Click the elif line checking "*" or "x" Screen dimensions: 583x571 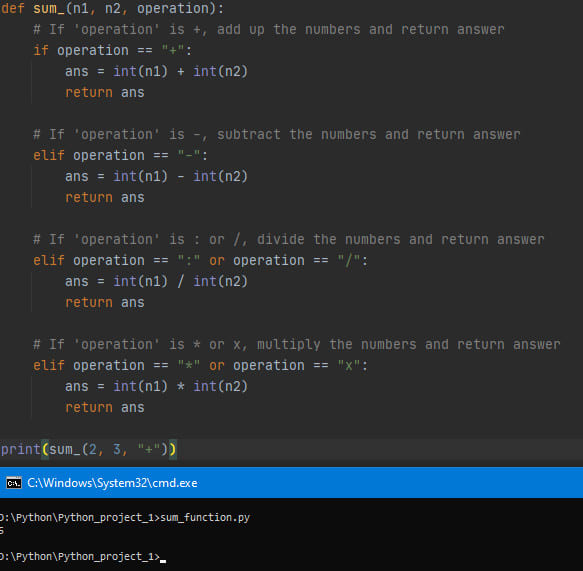click(x=200, y=365)
